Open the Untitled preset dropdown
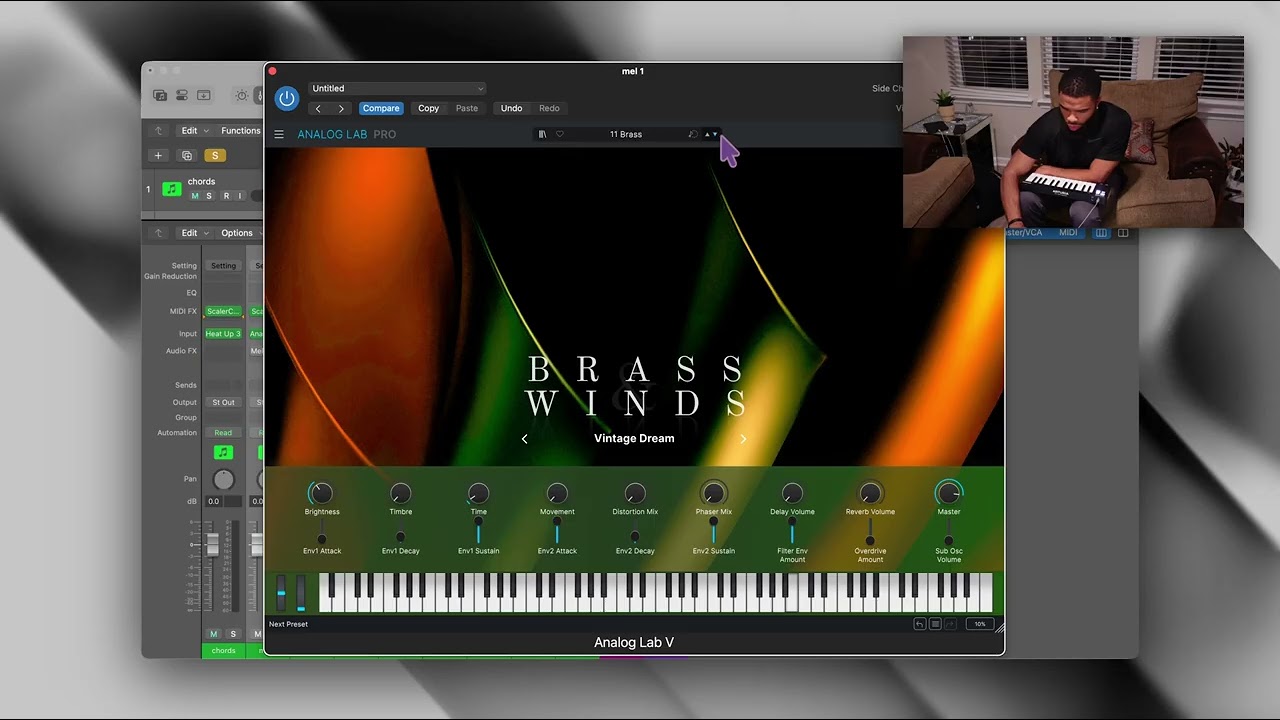This screenshot has width=1280, height=720. 397,88
